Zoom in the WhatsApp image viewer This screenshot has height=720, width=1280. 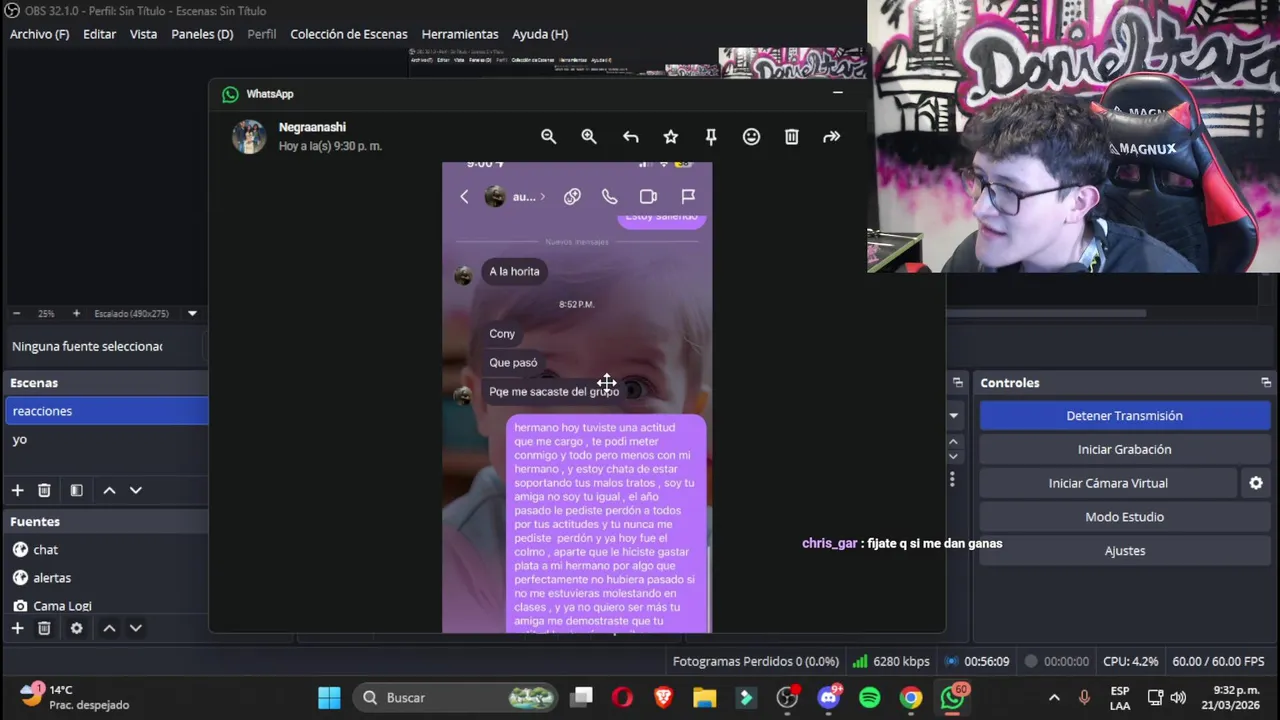click(589, 137)
